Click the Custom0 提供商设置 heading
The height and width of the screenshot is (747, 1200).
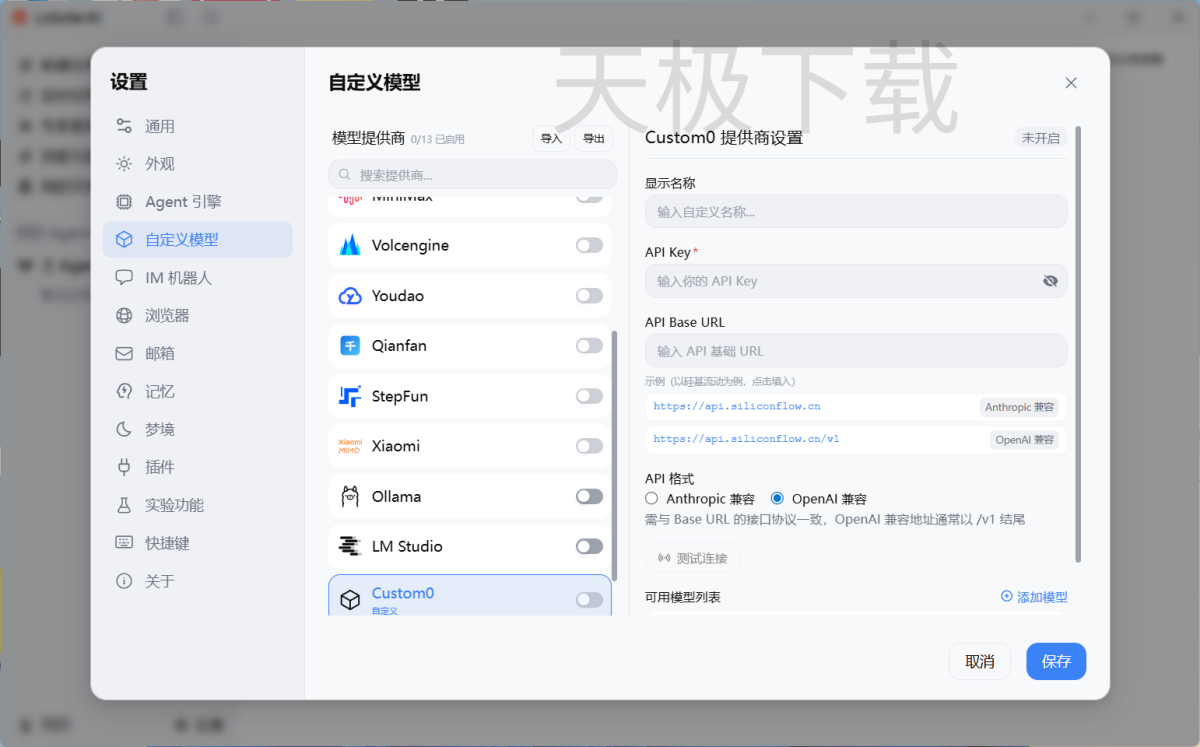(x=724, y=138)
